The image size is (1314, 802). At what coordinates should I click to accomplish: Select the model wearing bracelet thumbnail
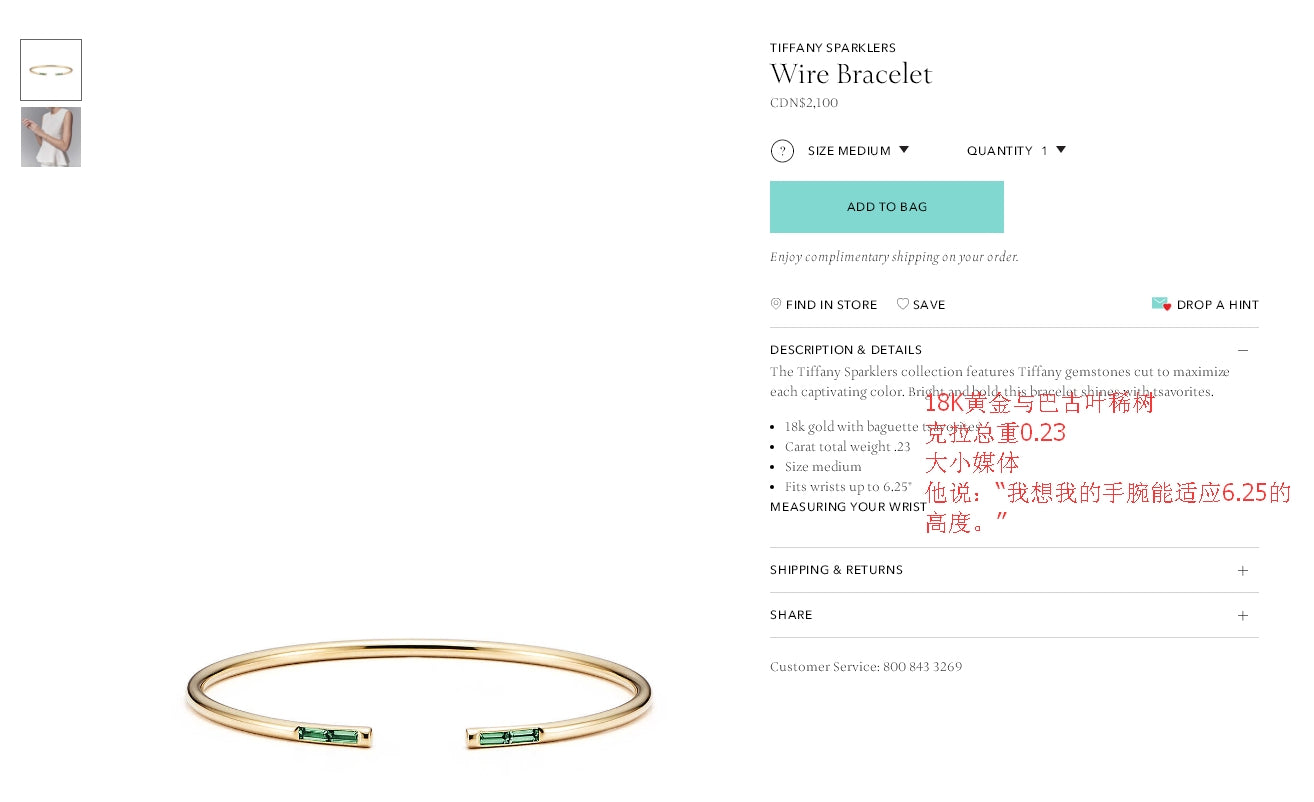click(51, 137)
